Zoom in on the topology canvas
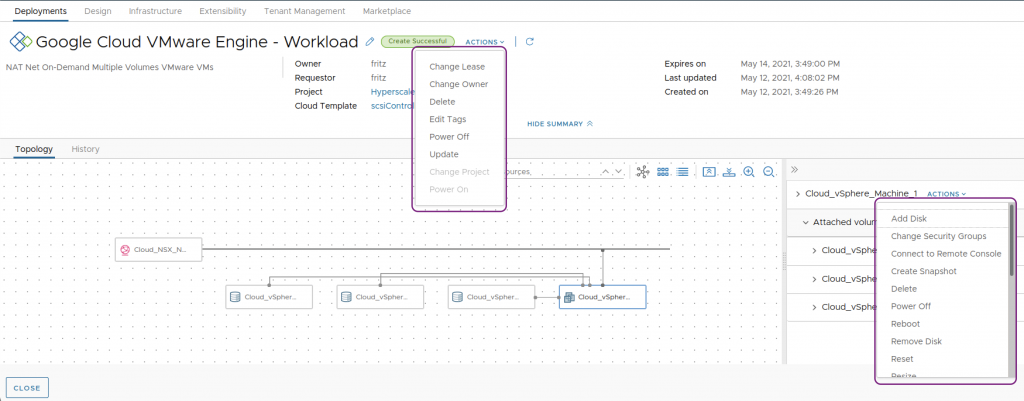 pos(749,172)
